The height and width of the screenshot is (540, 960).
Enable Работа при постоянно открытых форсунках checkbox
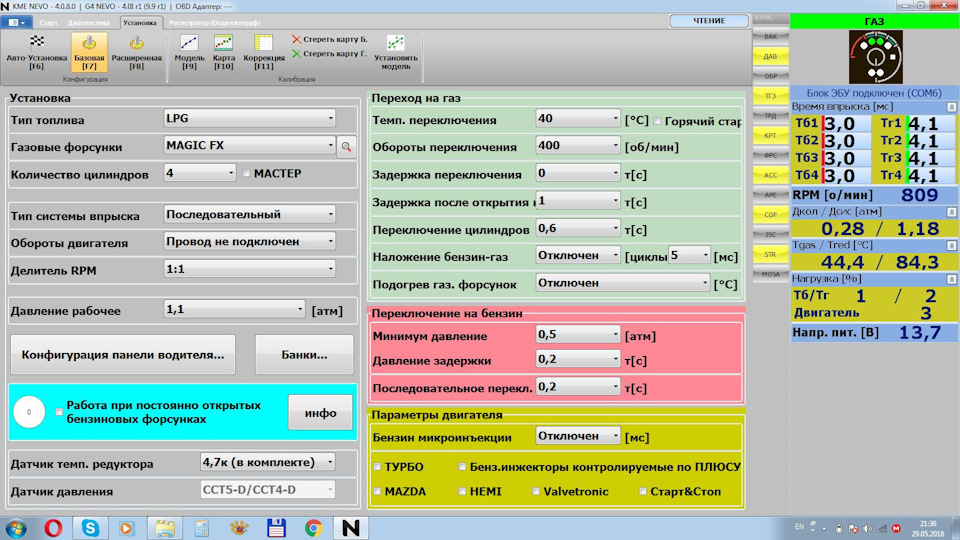[59, 412]
